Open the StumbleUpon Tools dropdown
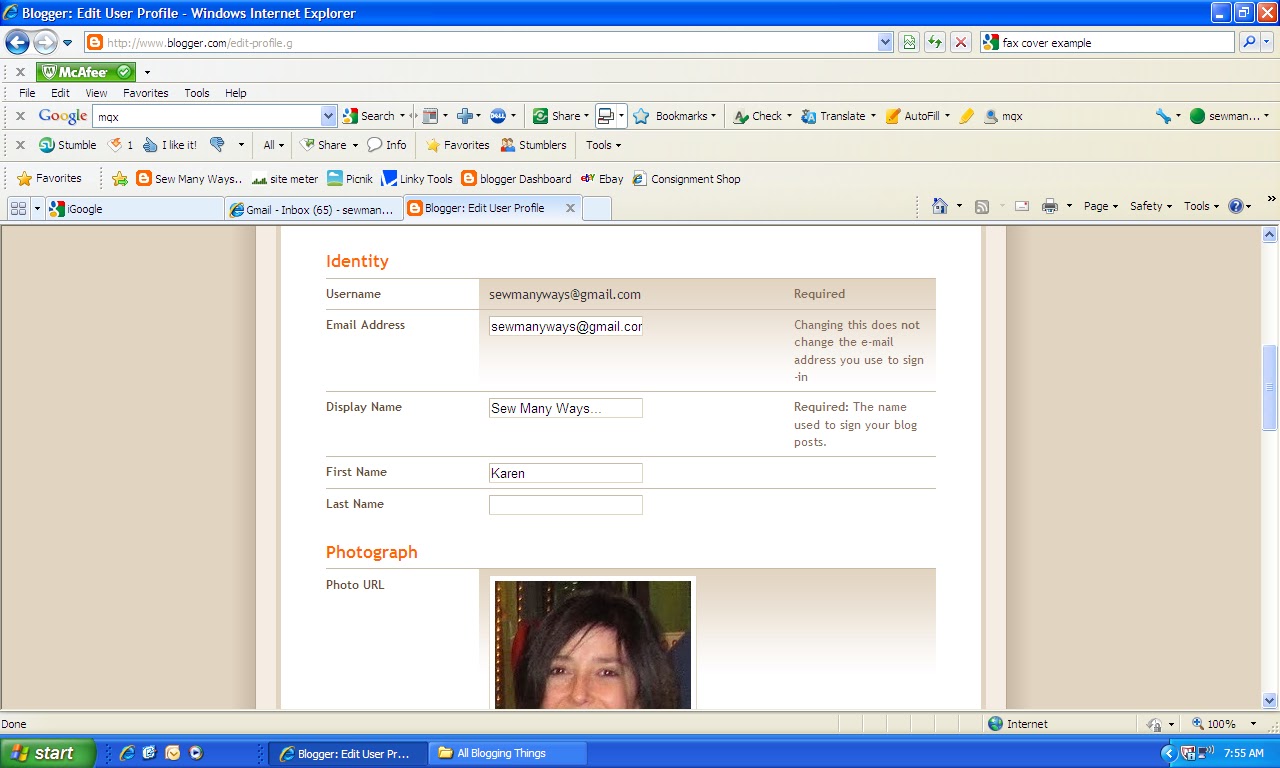This screenshot has width=1280, height=768. (603, 145)
